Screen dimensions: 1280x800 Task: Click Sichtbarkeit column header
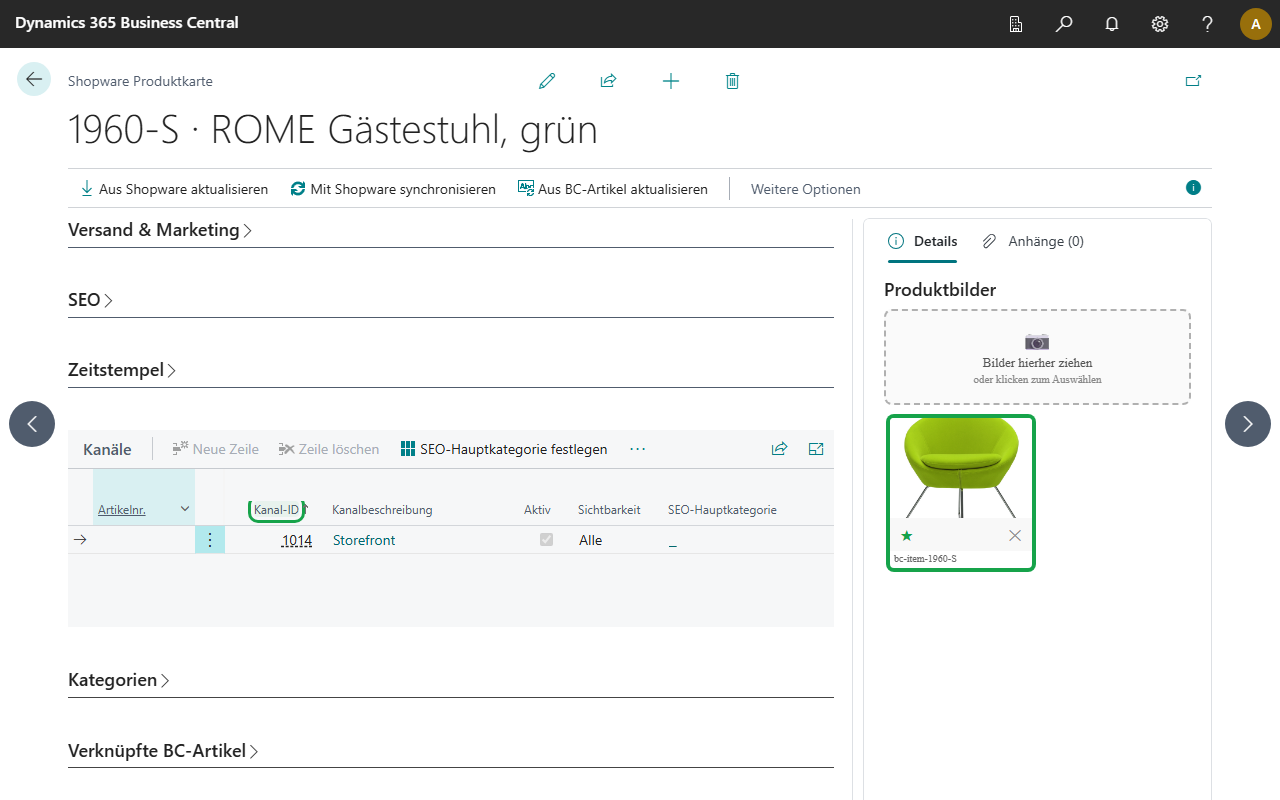(x=609, y=510)
